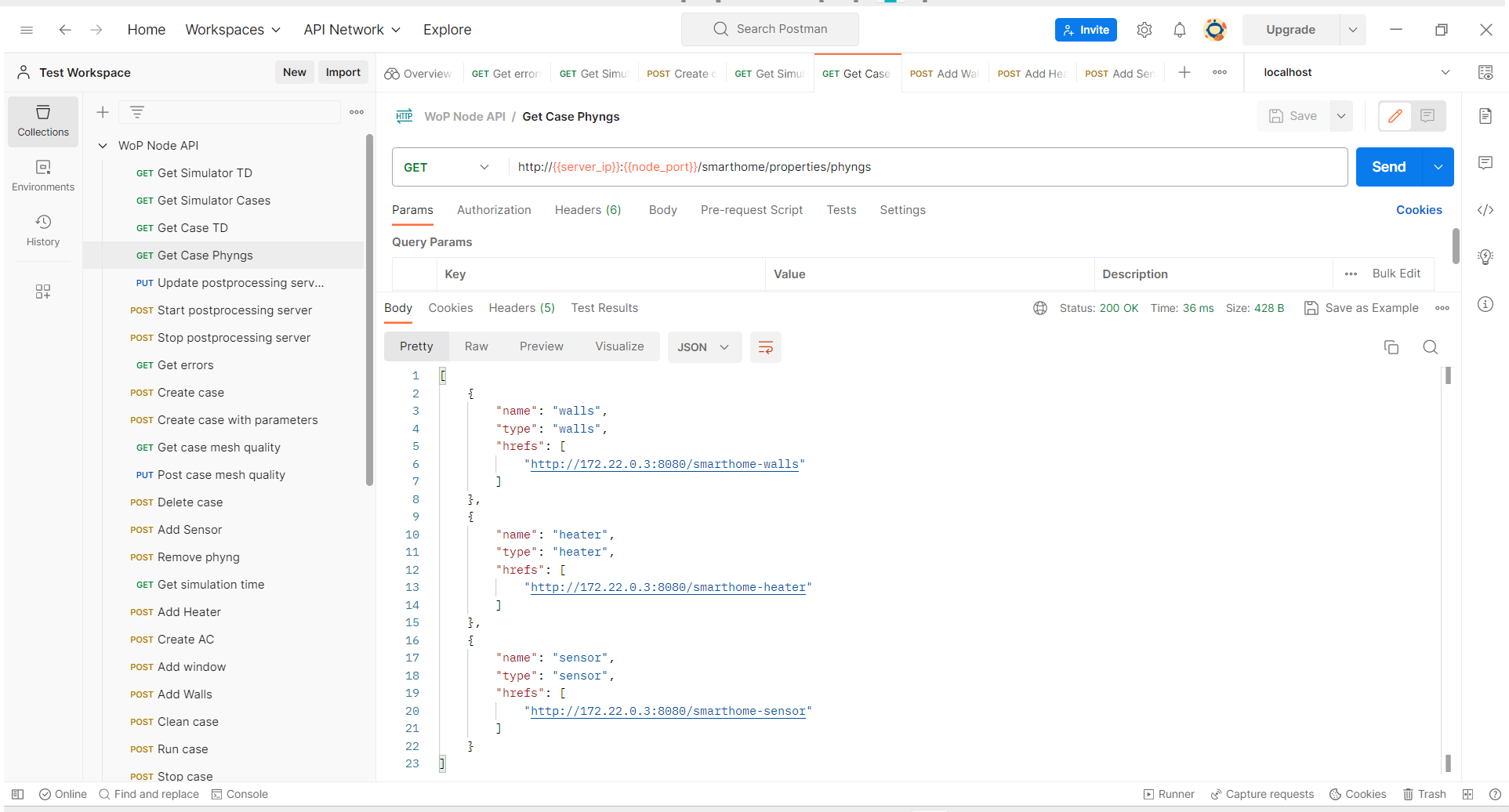Image resolution: width=1509 pixels, height=812 pixels.
Task: Open the History sidebar panel
Action: click(43, 231)
